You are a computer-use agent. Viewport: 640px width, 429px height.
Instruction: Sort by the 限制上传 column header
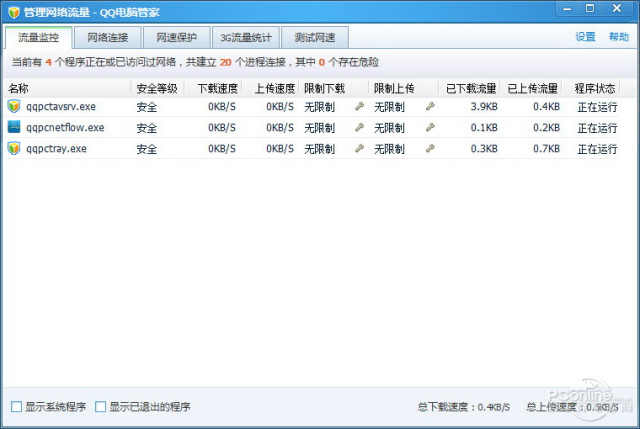(x=404, y=88)
